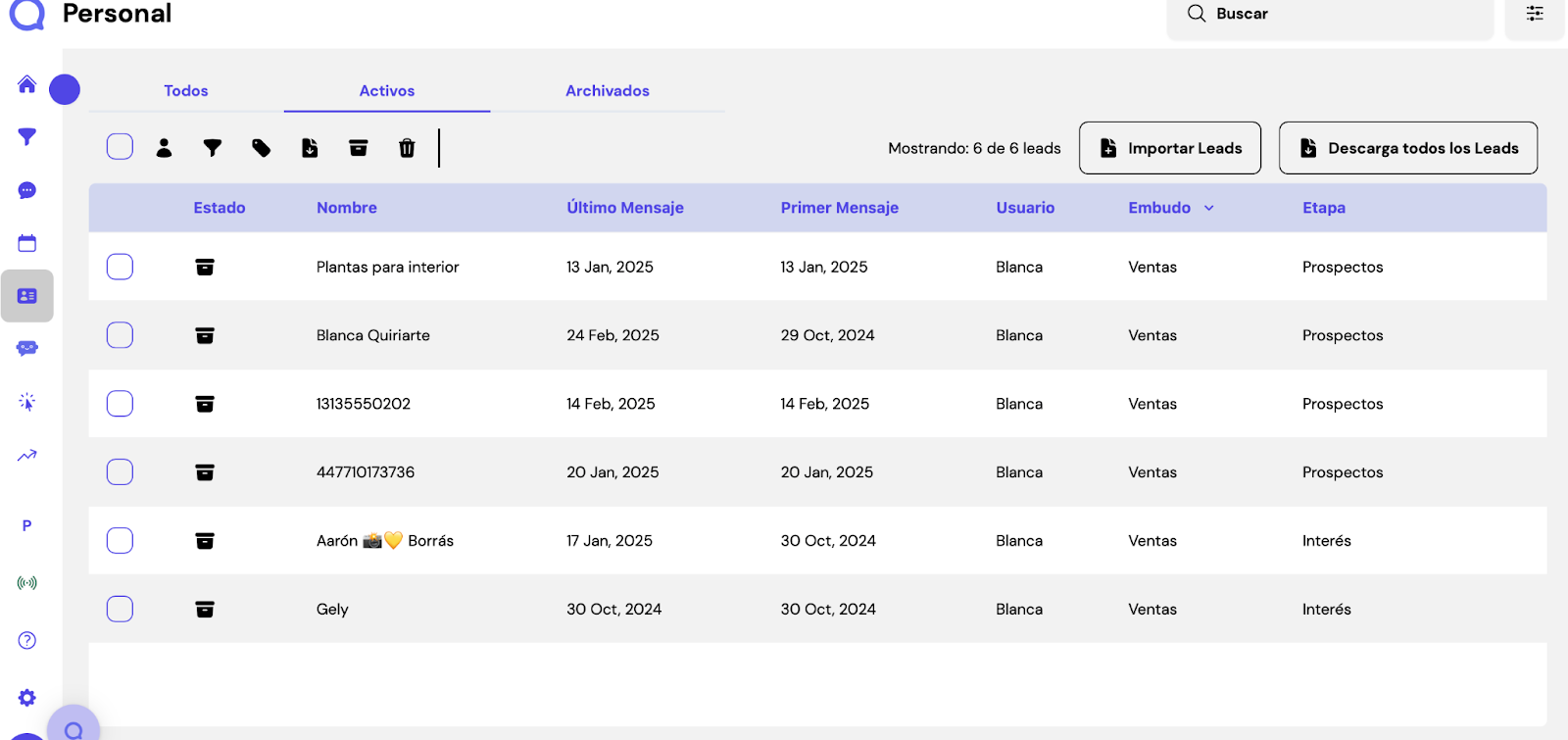Click the trash delete icon in toolbar
Image resolution: width=1568 pixels, height=740 pixels.
point(407,148)
